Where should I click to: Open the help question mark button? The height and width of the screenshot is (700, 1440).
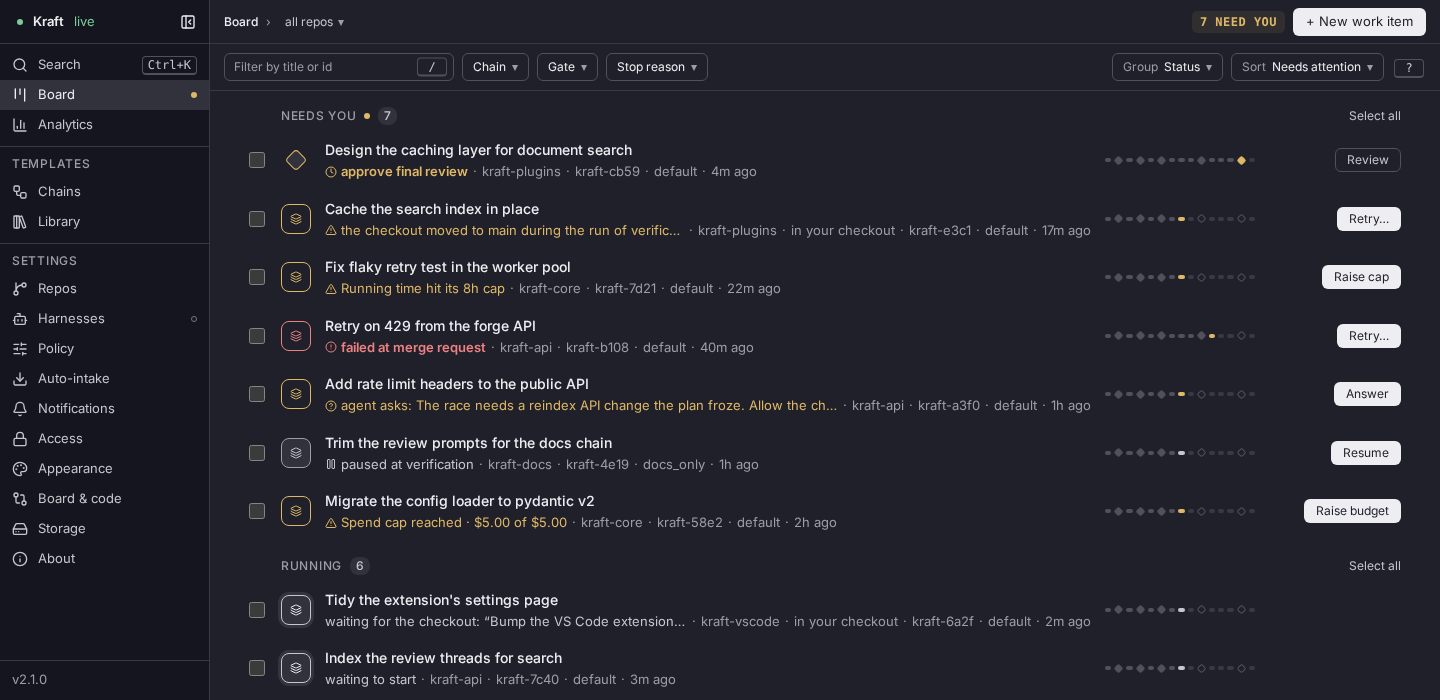click(x=1409, y=67)
